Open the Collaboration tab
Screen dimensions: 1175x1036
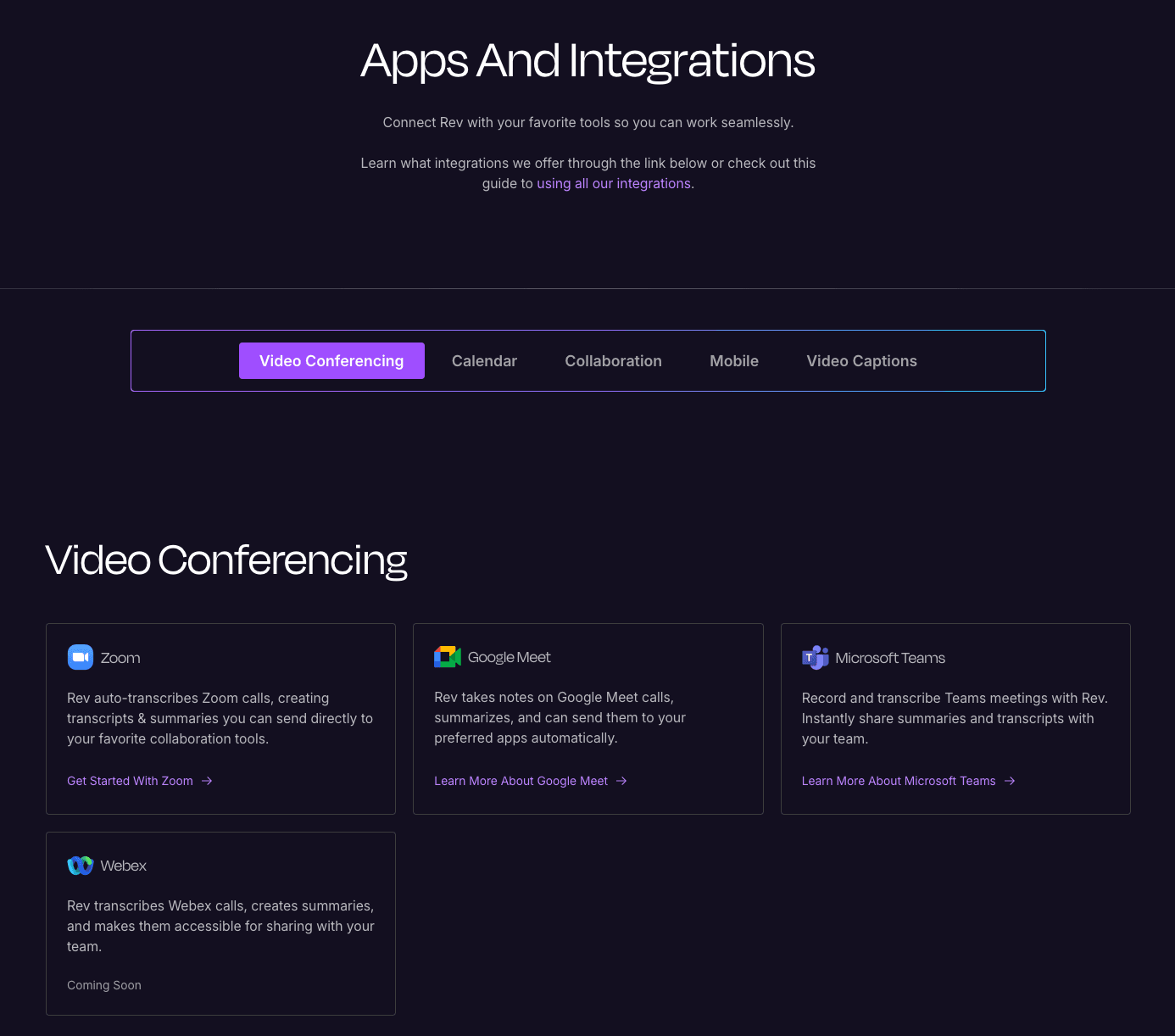pos(613,360)
